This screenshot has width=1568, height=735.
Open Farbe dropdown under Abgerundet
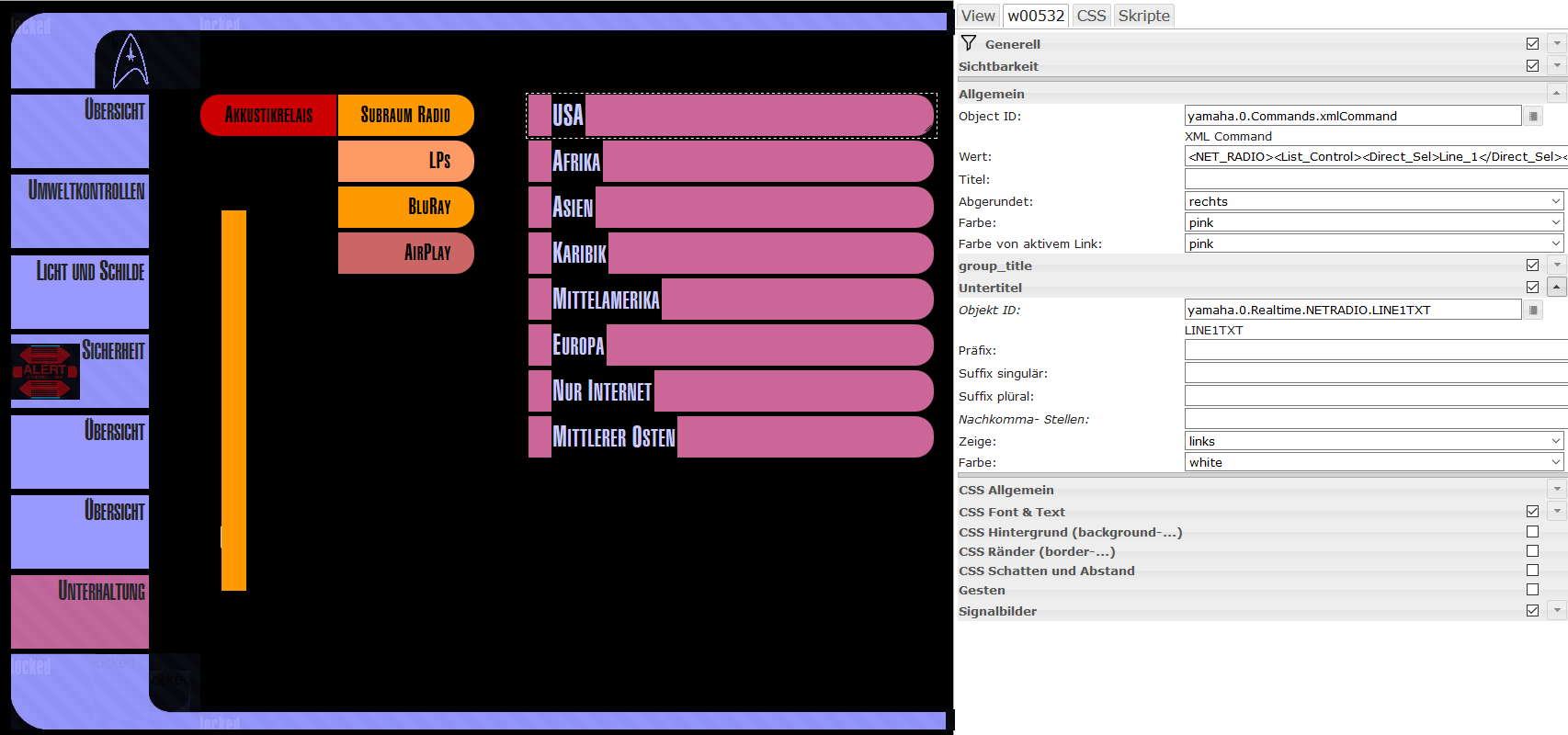pos(1375,222)
